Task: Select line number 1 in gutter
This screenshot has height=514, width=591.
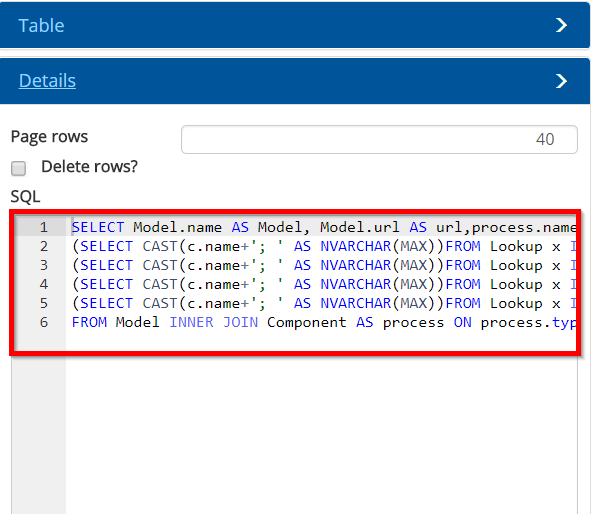Action: [44, 227]
